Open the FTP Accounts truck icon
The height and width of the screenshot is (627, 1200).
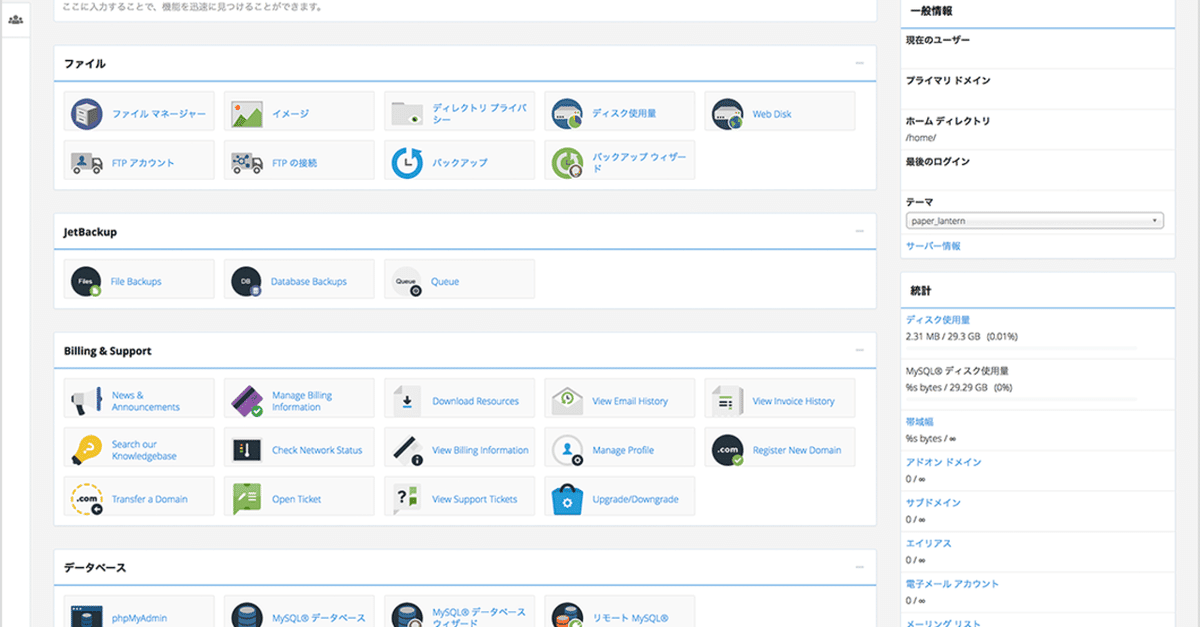(87, 162)
